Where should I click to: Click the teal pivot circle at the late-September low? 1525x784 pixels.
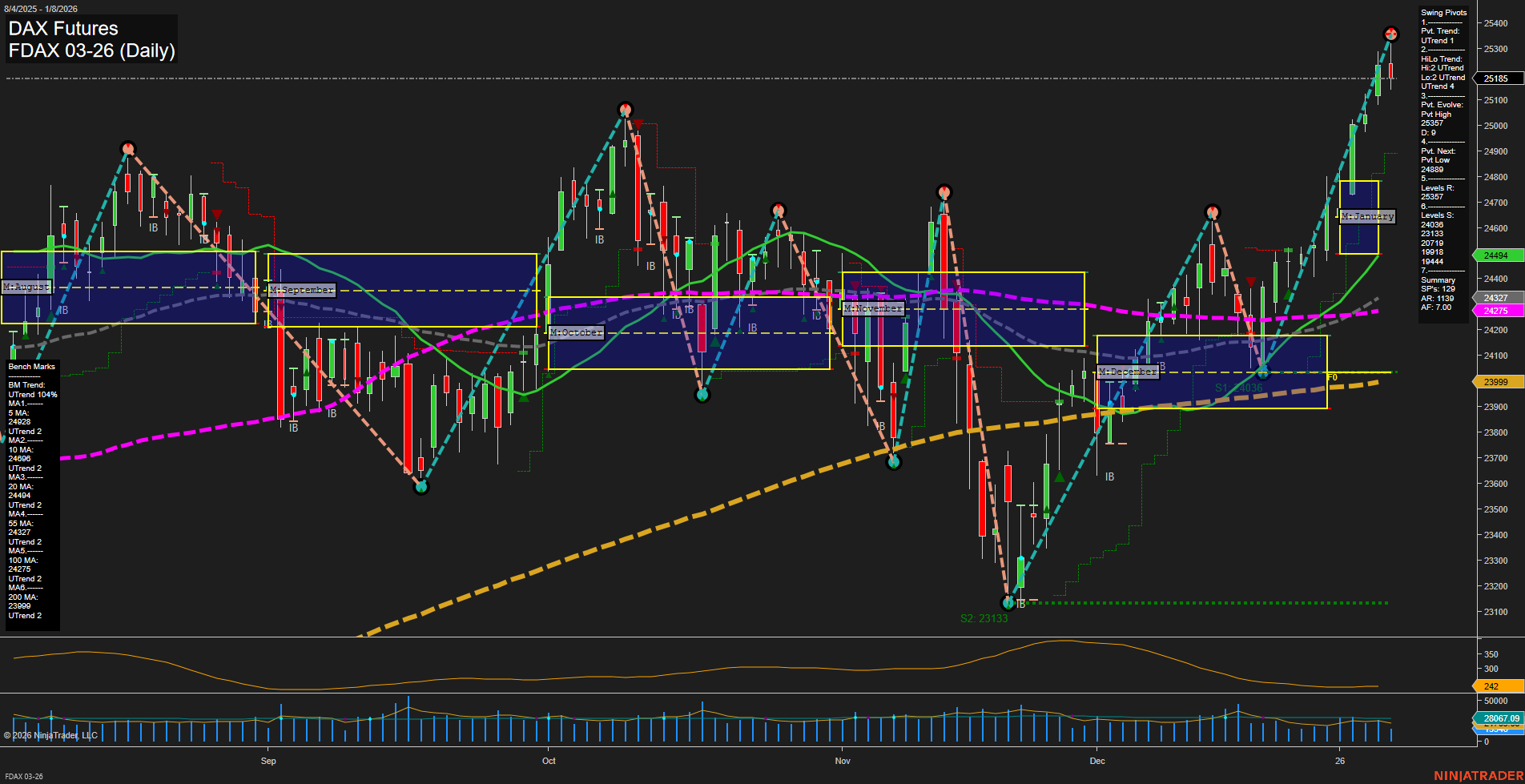tap(420, 486)
